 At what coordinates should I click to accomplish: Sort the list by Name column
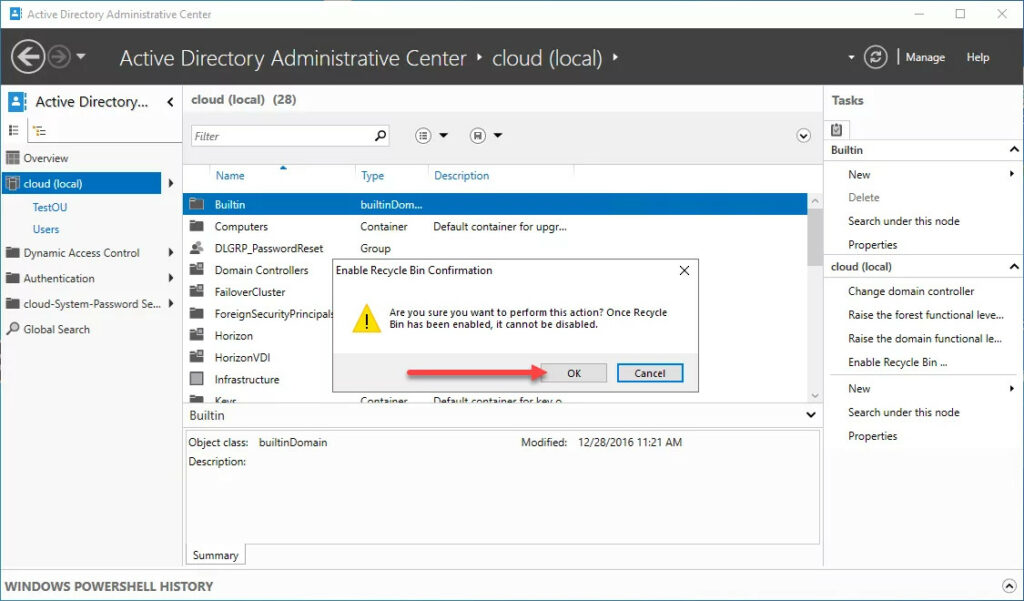[x=230, y=176]
